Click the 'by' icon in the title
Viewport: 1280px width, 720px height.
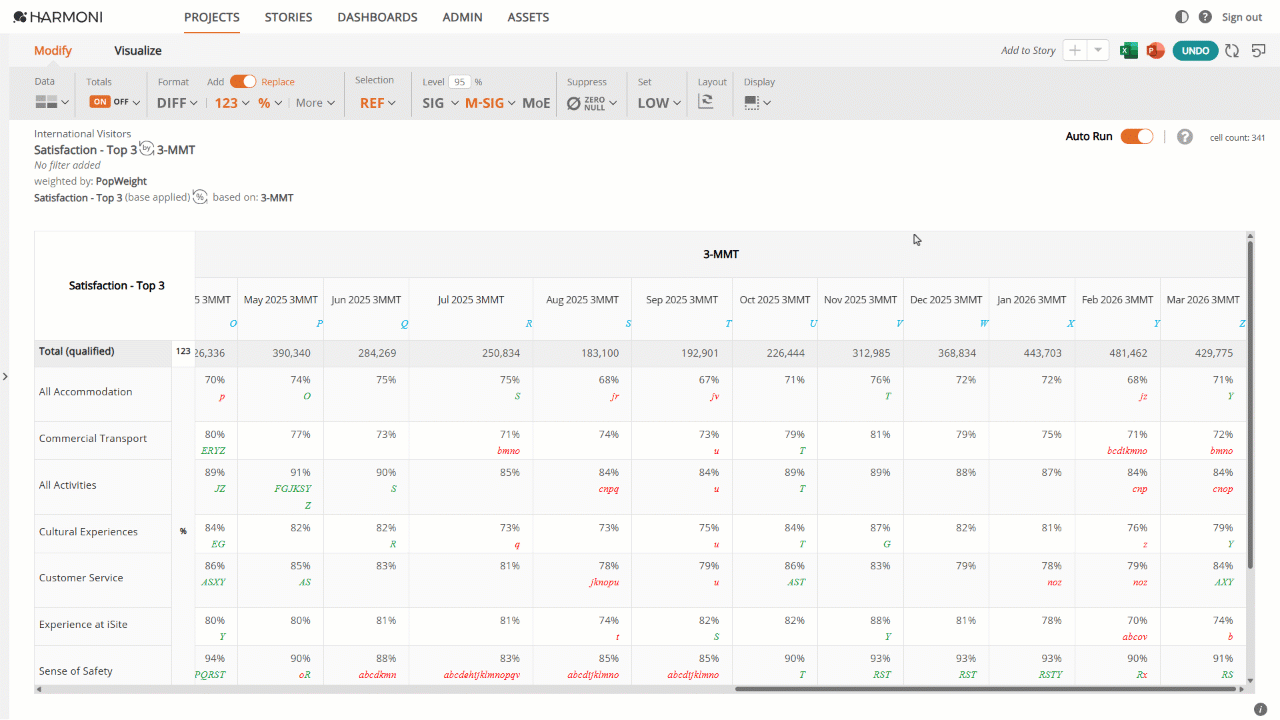click(x=146, y=148)
